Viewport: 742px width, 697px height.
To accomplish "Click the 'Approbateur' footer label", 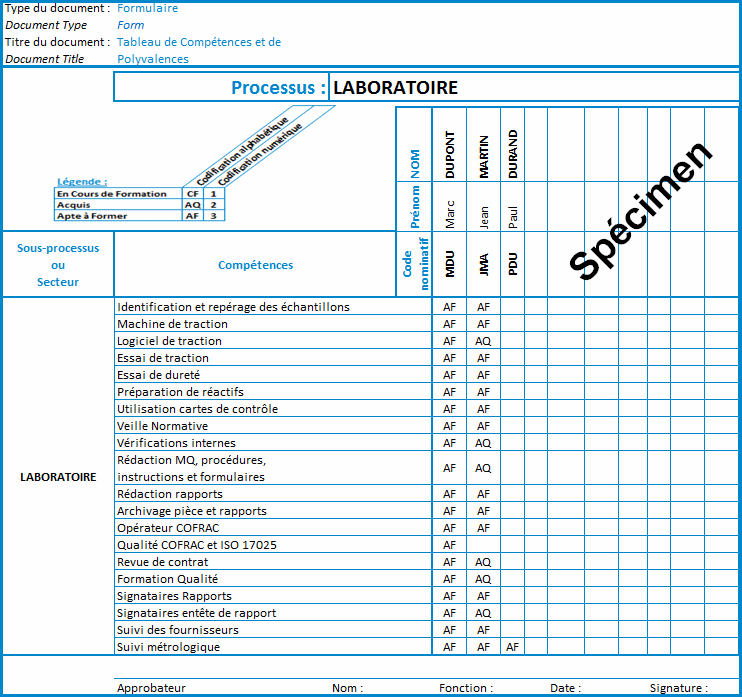I will tap(151, 688).
